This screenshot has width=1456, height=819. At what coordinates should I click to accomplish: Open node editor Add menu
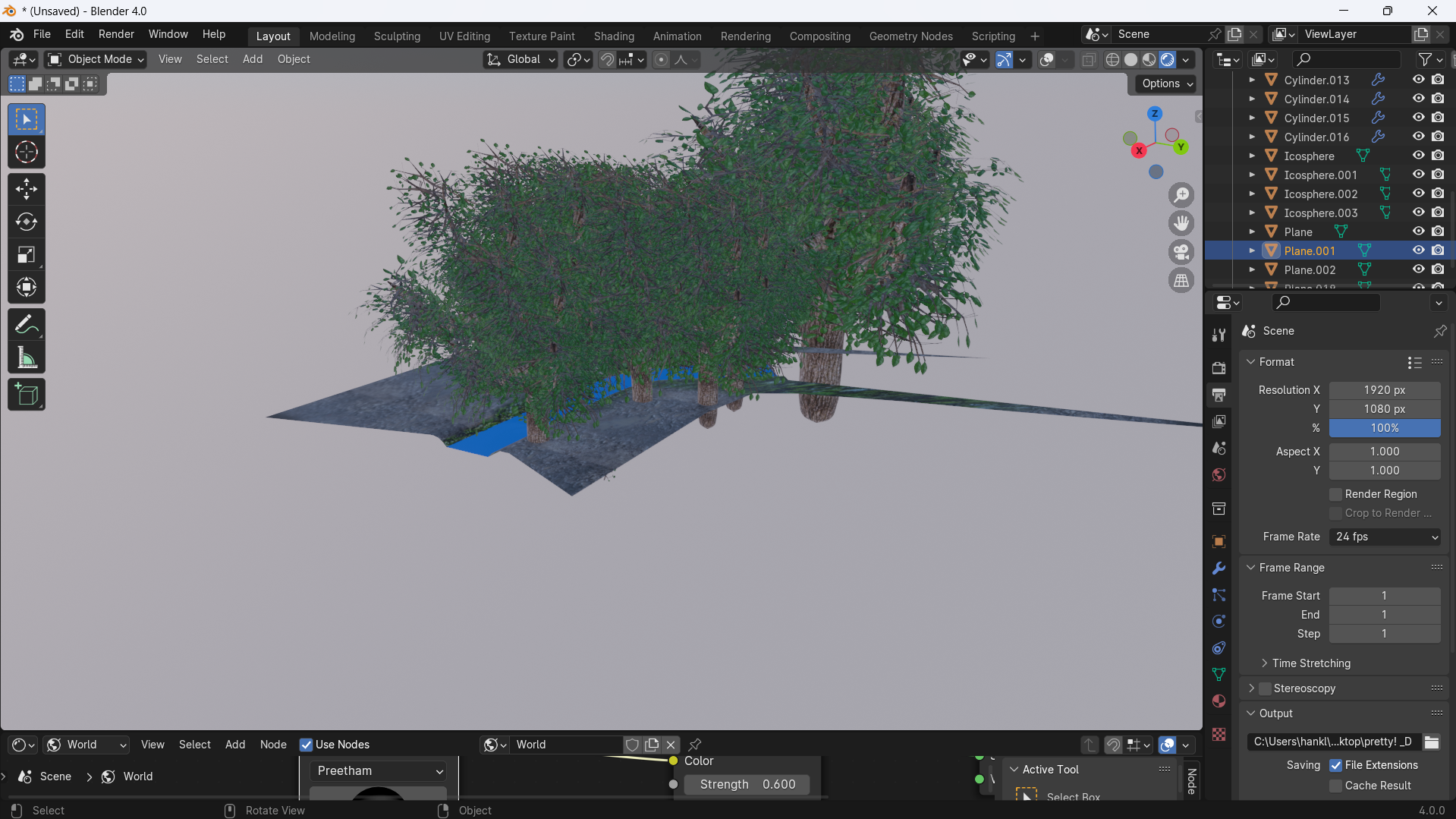click(x=235, y=745)
